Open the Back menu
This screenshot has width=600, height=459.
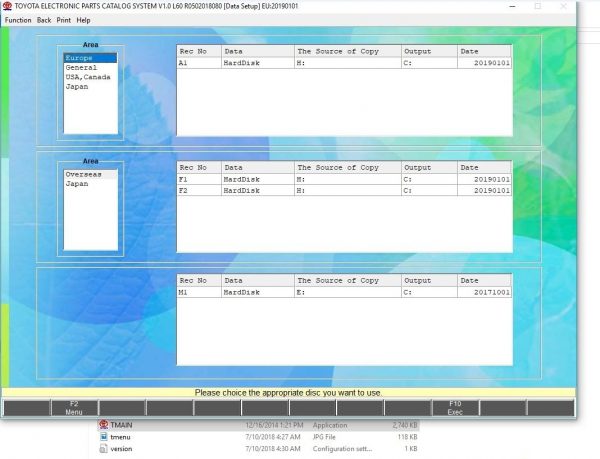[44, 20]
